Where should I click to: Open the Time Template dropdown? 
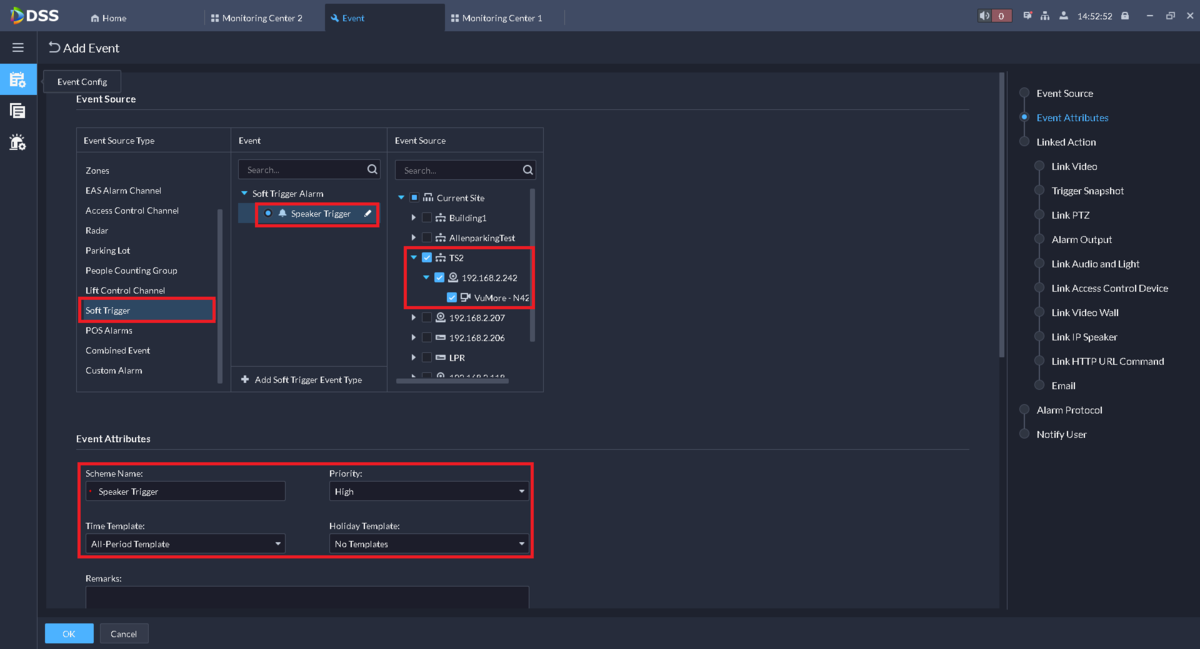(185, 544)
